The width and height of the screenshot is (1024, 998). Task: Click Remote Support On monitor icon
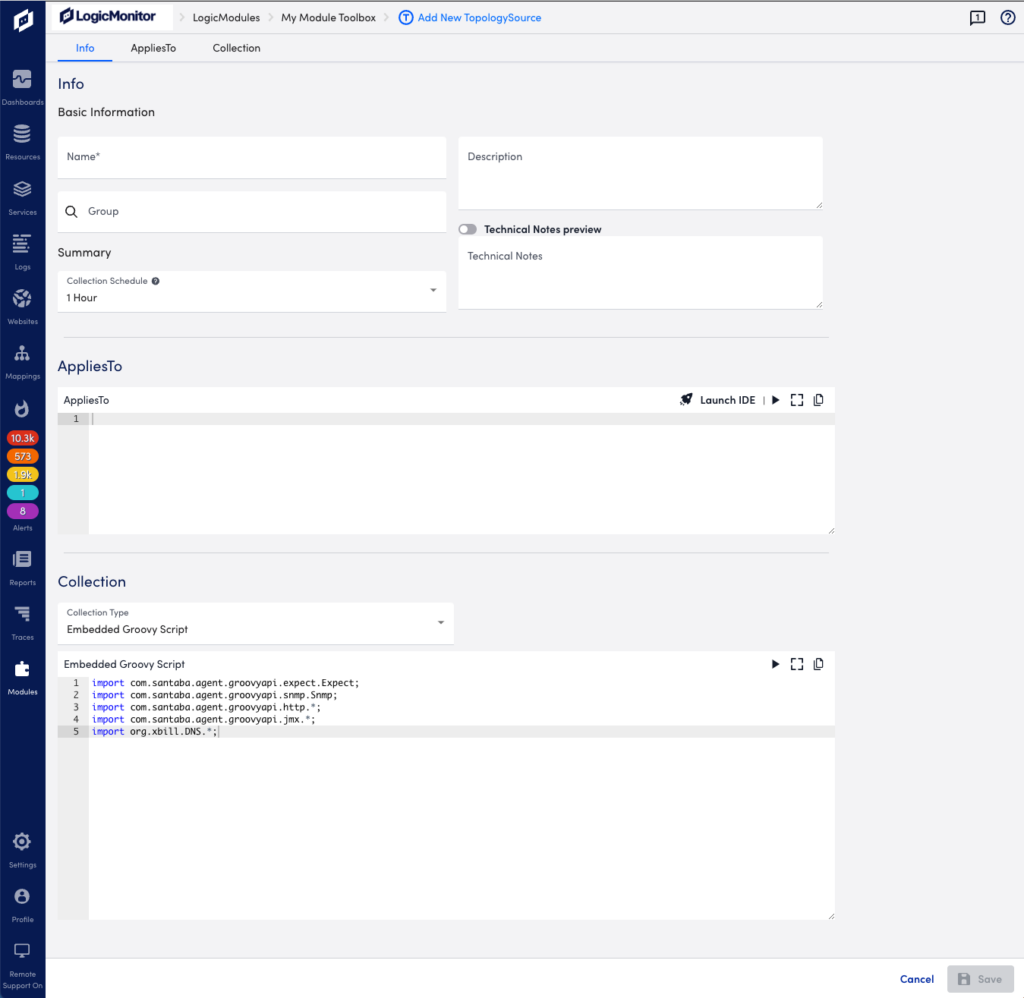coord(22,951)
